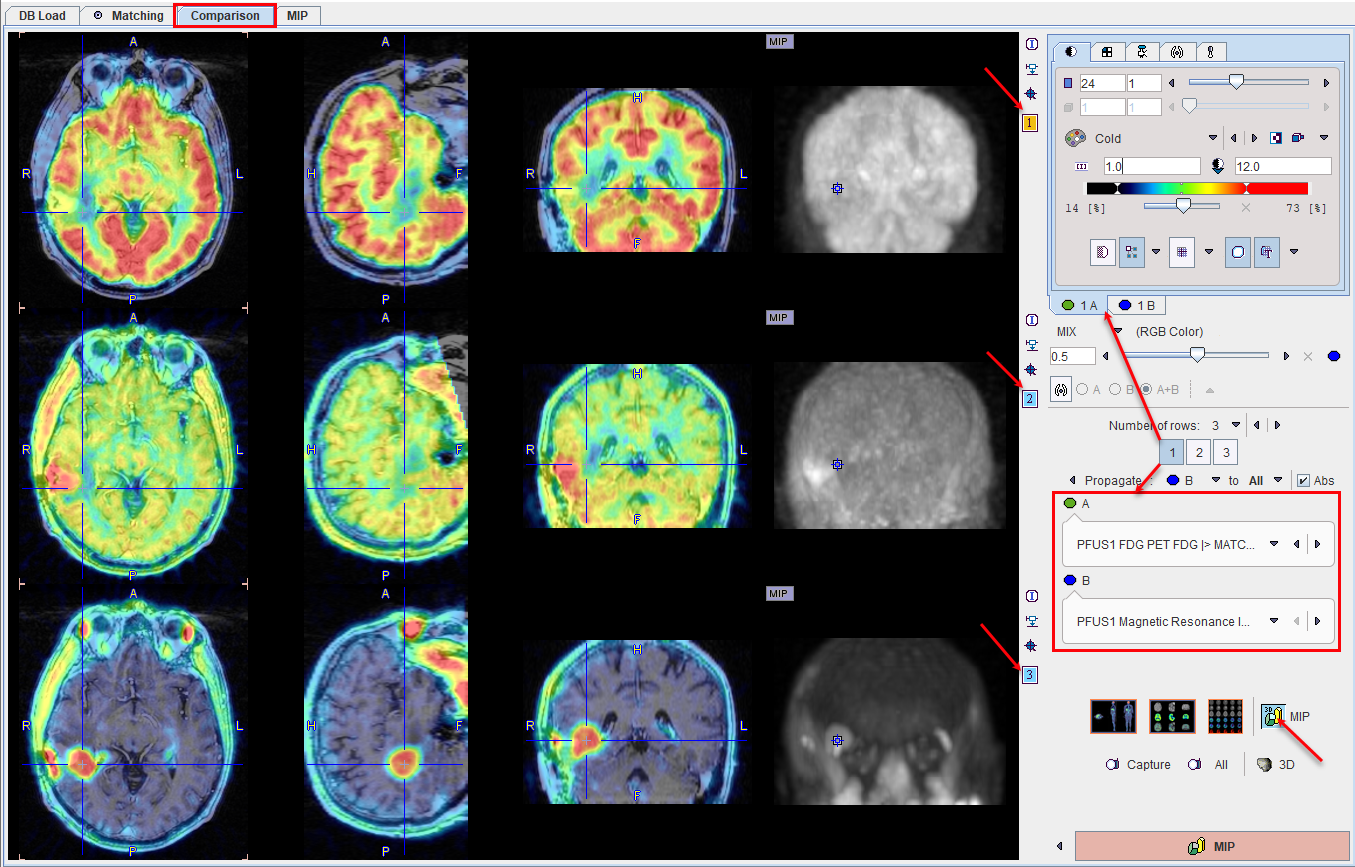1355x867 pixels.
Task: Open the image tools tab icon
Action: (1141, 51)
